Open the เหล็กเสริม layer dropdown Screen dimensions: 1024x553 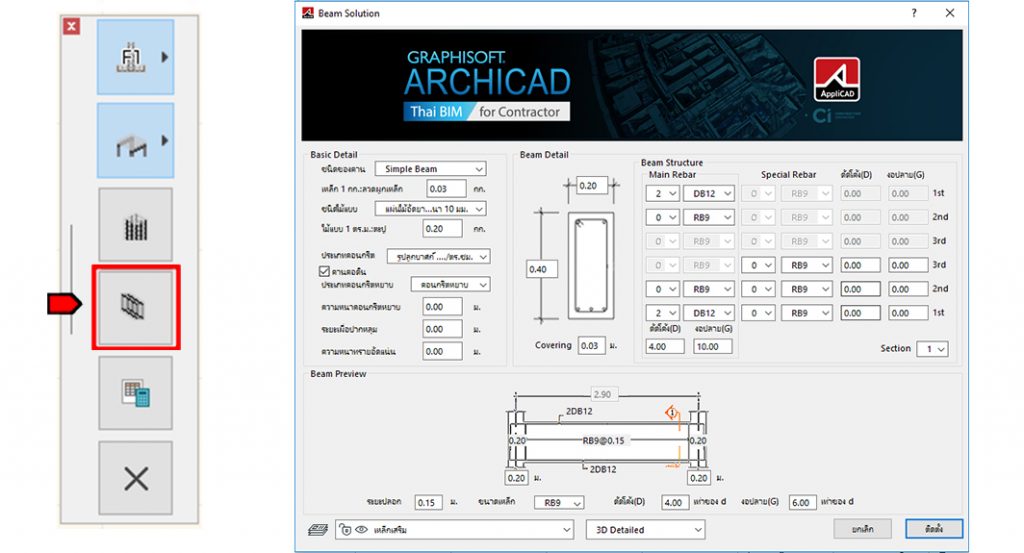coord(455,529)
